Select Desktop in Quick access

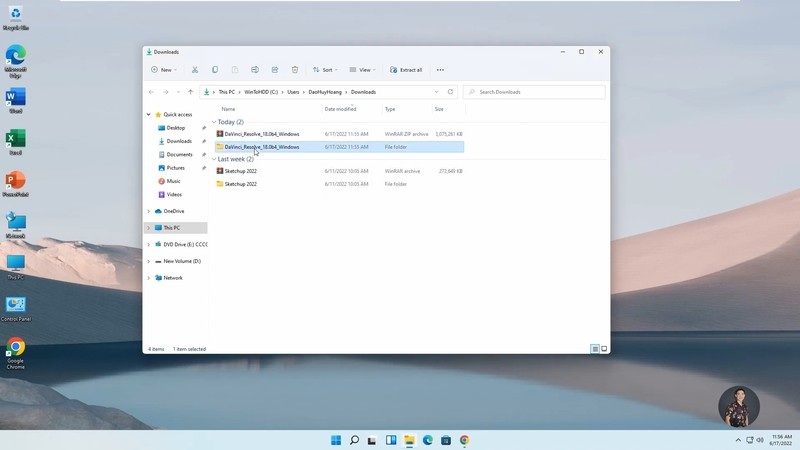[176, 128]
